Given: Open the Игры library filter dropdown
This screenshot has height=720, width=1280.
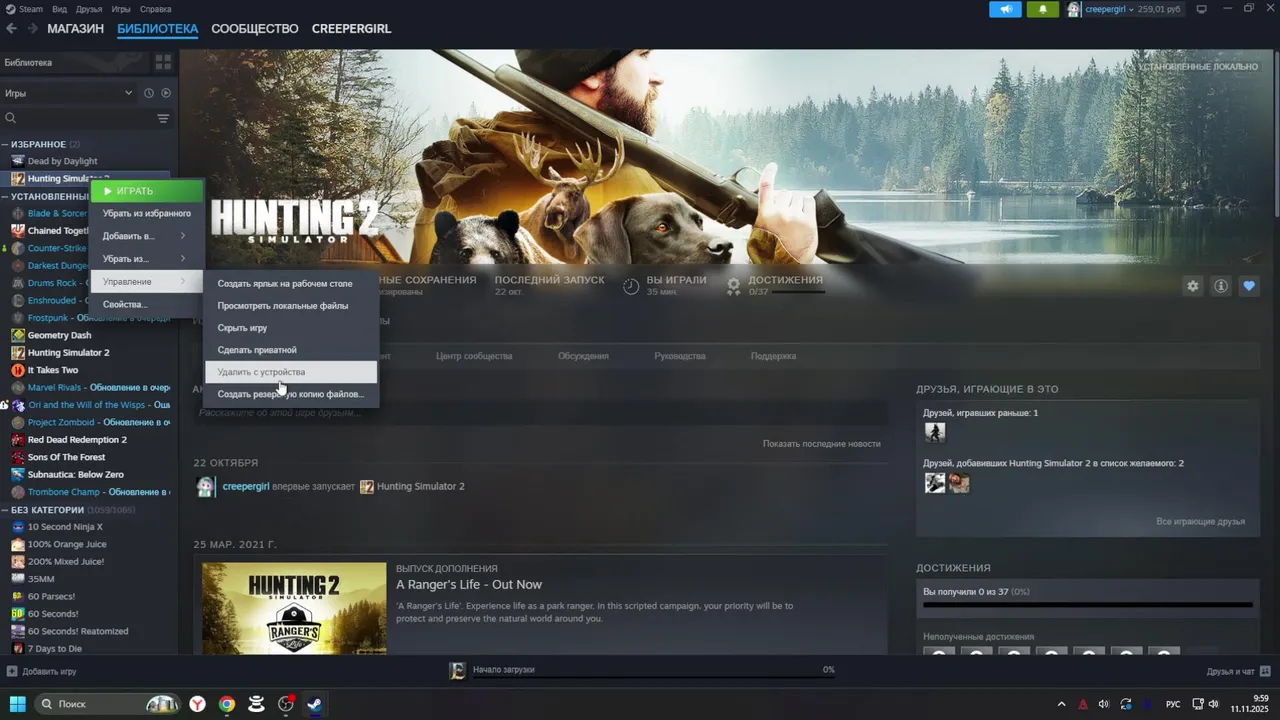Looking at the screenshot, I should coord(68,93).
